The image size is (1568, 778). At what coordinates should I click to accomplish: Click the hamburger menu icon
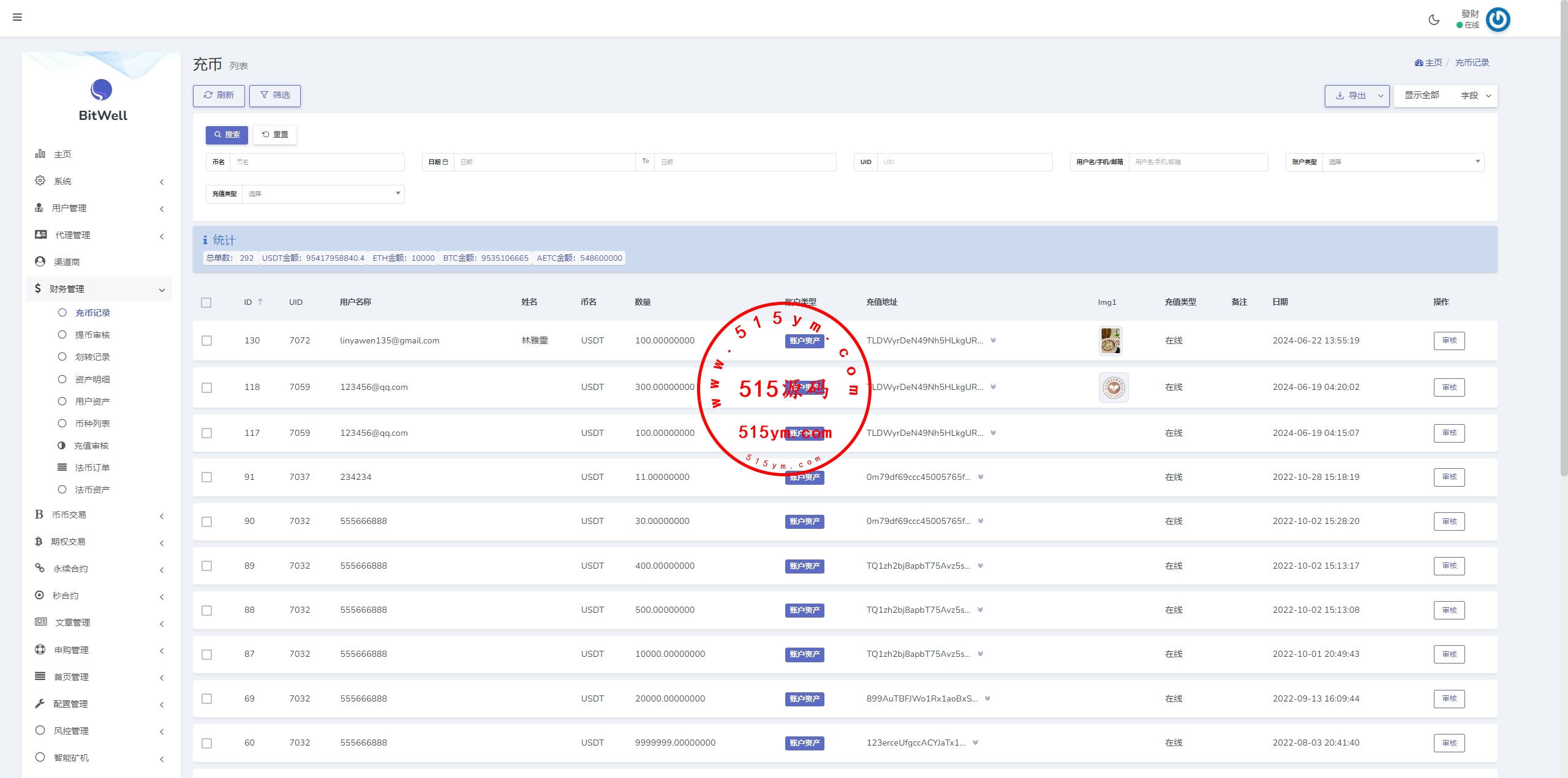pyautogui.click(x=17, y=17)
